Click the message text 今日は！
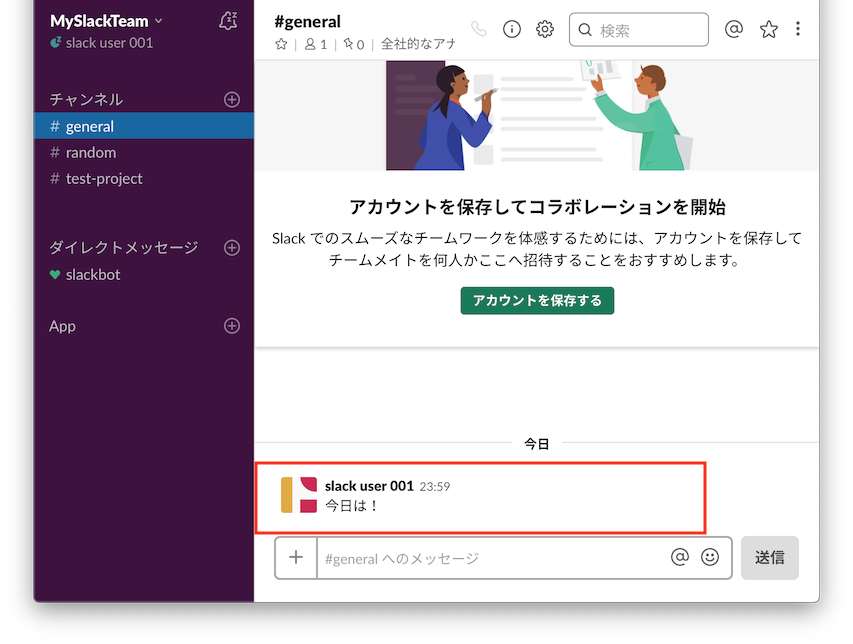853x644 pixels. pos(351,506)
